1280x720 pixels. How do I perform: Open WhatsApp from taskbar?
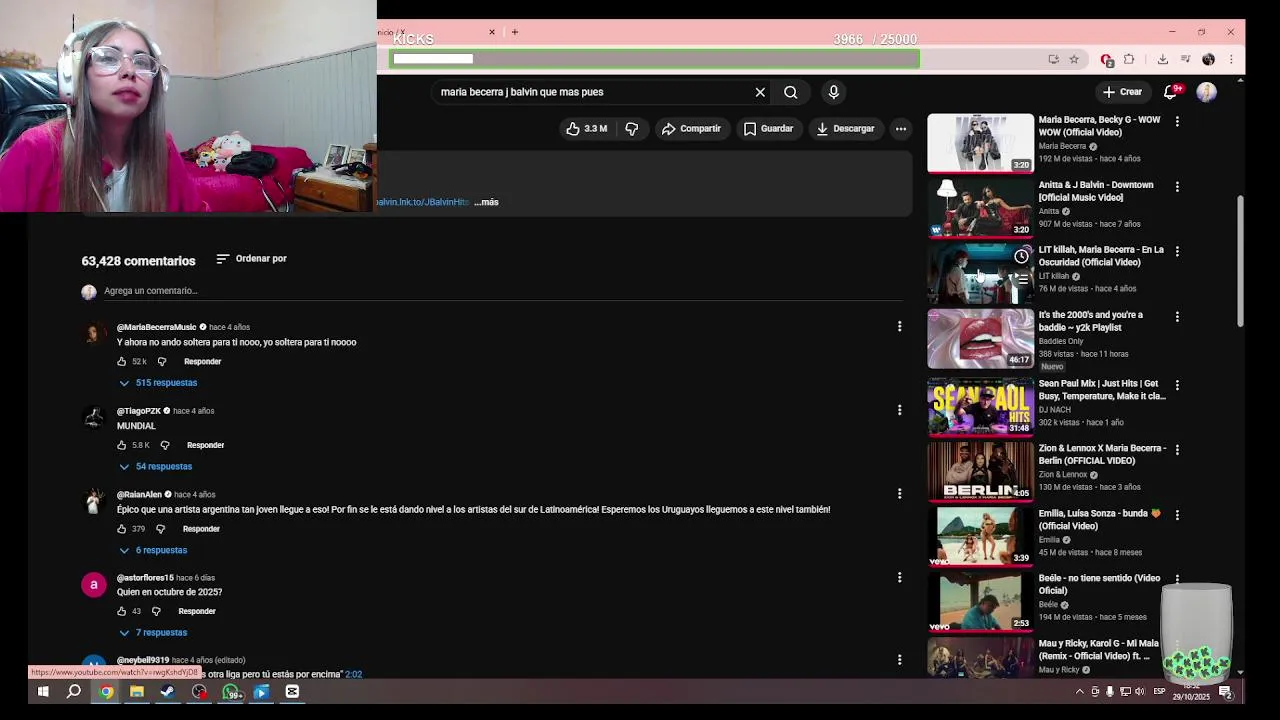(231, 692)
